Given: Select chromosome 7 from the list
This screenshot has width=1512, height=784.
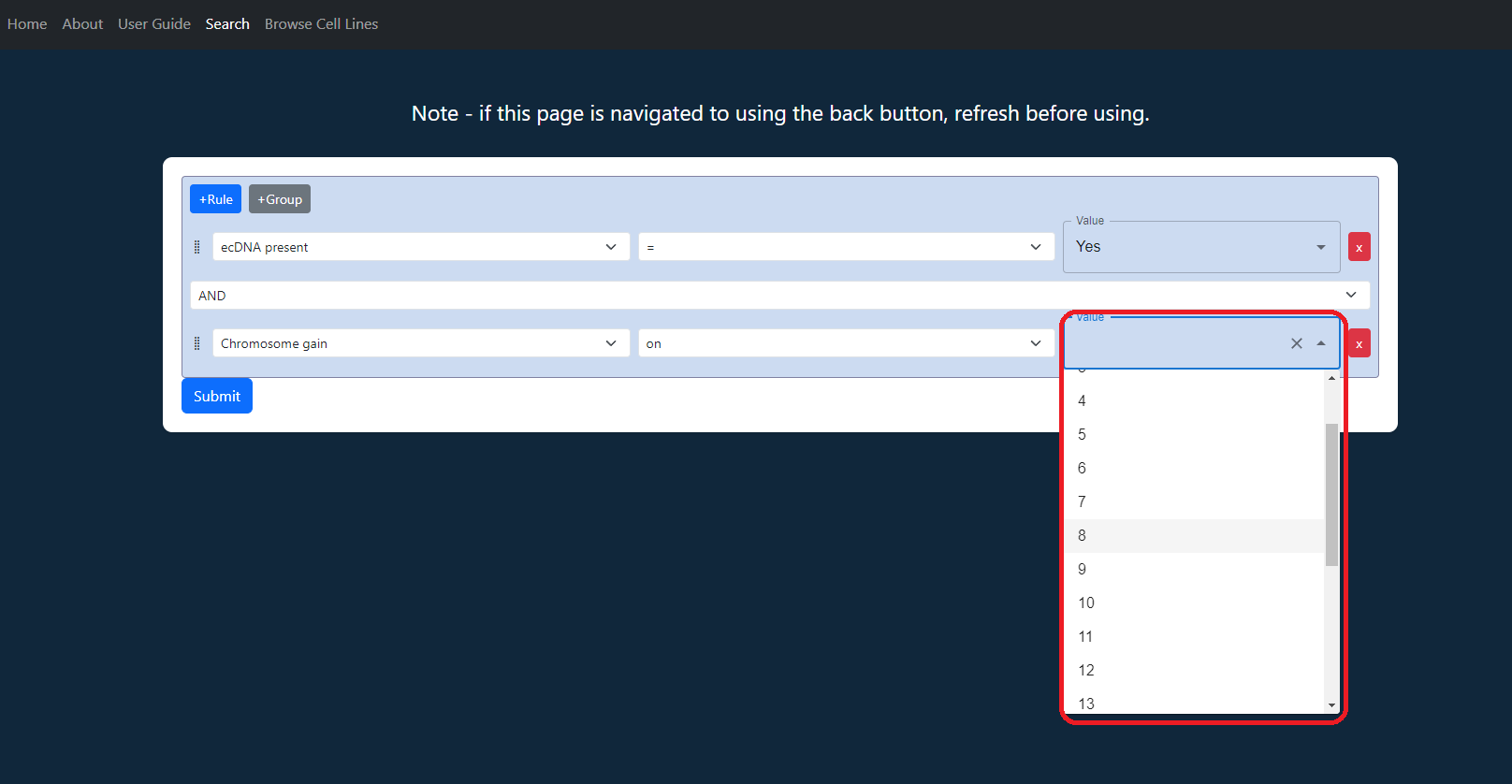Looking at the screenshot, I should click(1195, 502).
